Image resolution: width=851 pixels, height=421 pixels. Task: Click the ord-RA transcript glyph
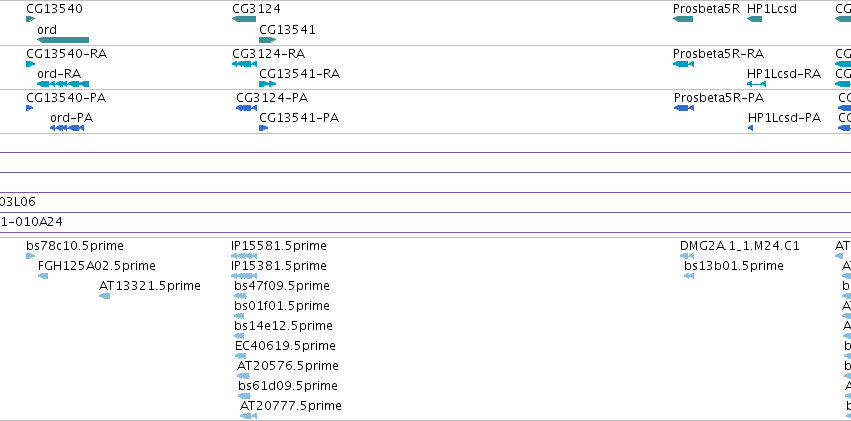click(x=63, y=84)
